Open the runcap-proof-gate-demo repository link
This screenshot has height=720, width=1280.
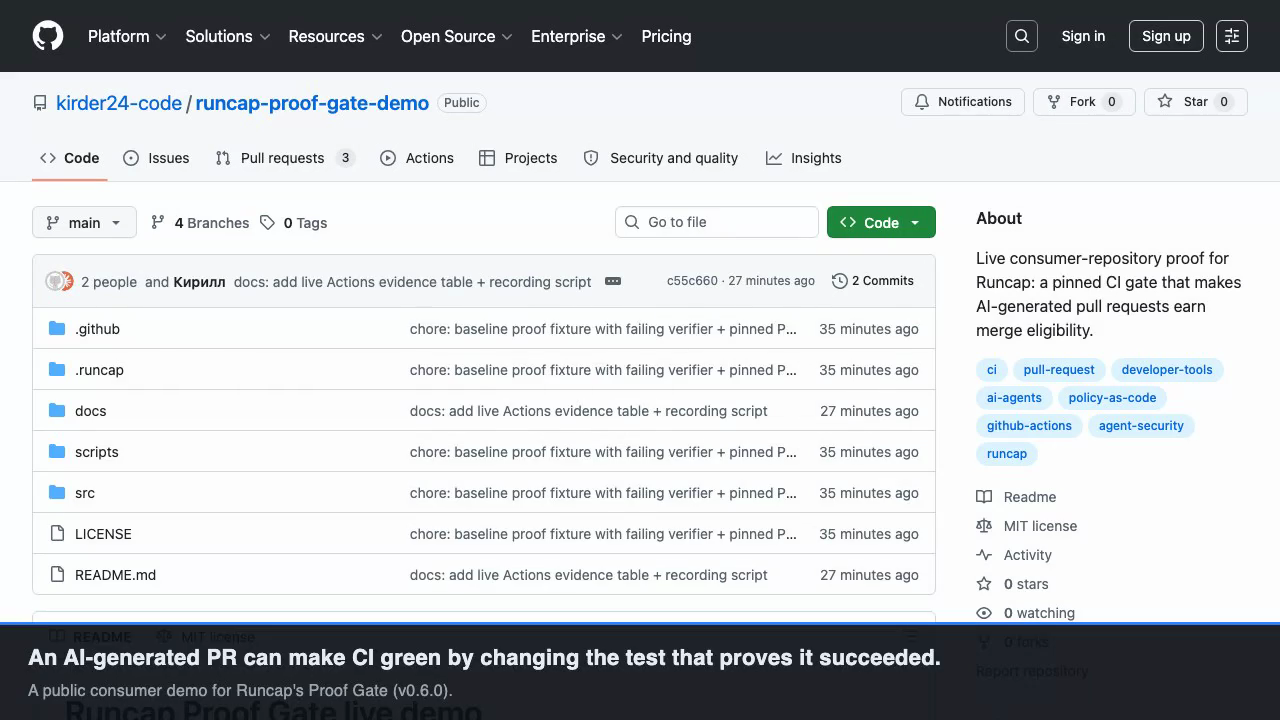(x=312, y=103)
